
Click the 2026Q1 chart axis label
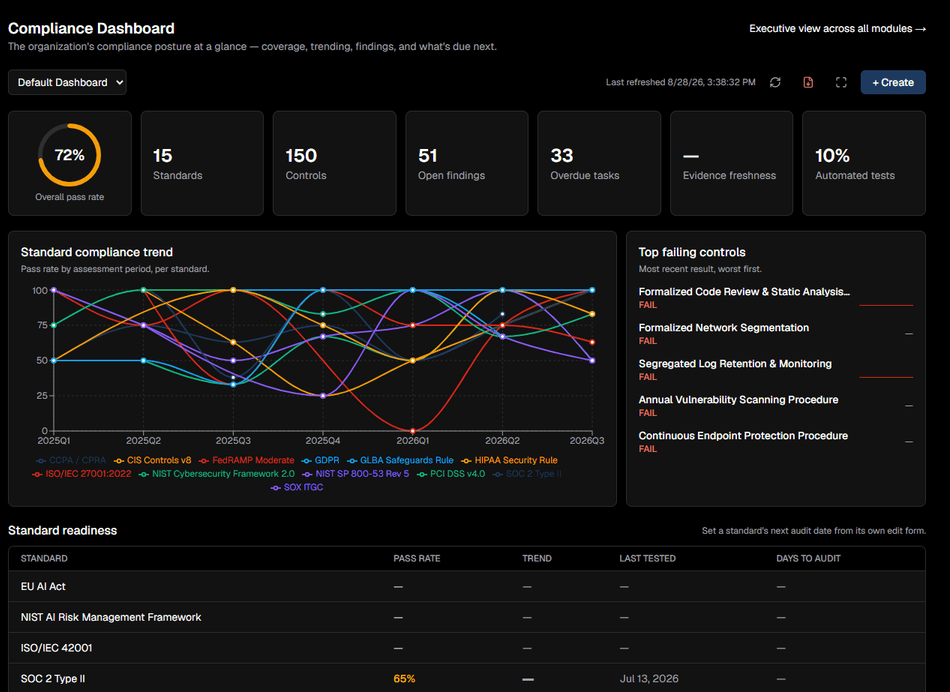coord(413,441)
